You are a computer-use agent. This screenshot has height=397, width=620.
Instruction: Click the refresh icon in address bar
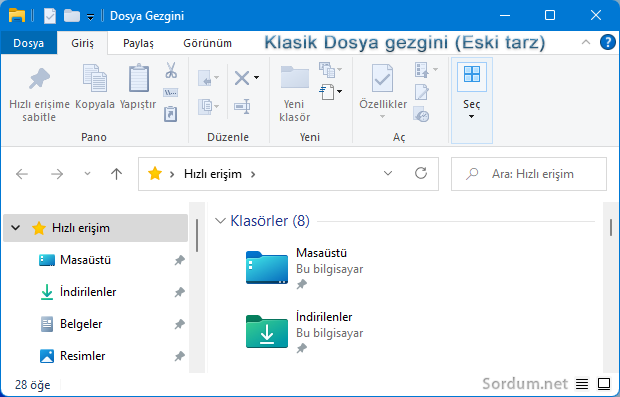(421, 173)
